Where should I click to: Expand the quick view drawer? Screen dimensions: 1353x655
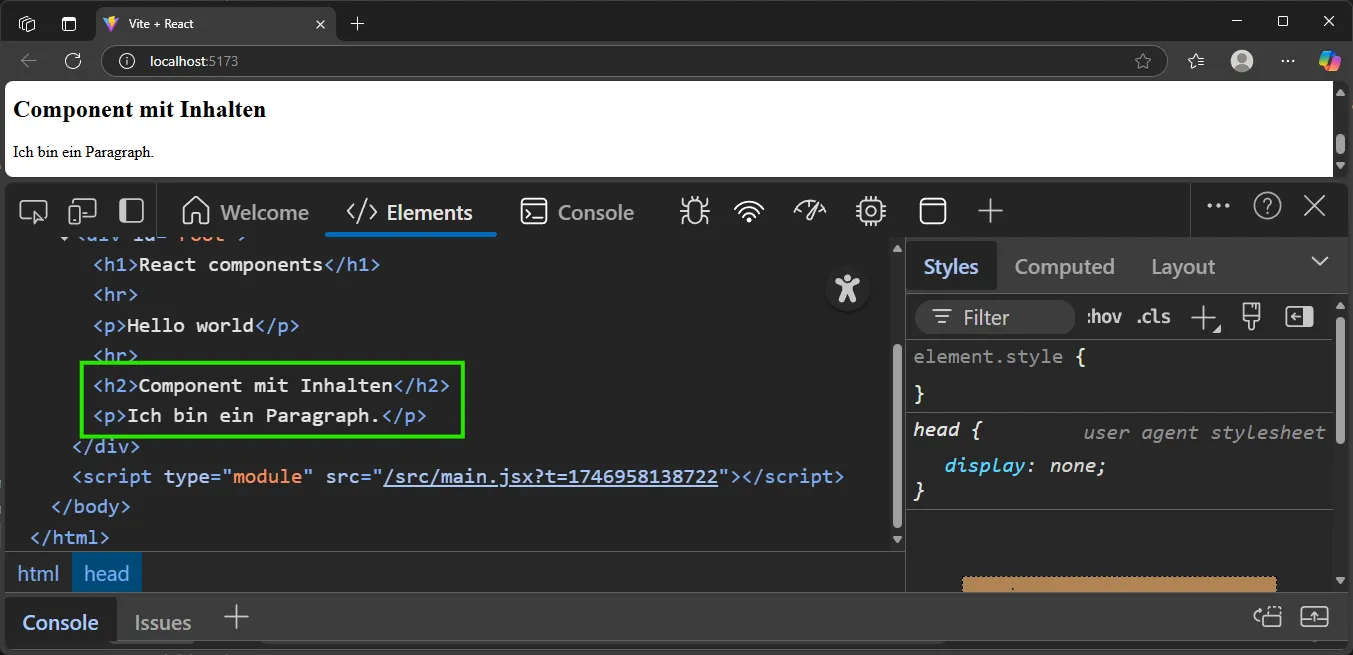point(1314,617)
